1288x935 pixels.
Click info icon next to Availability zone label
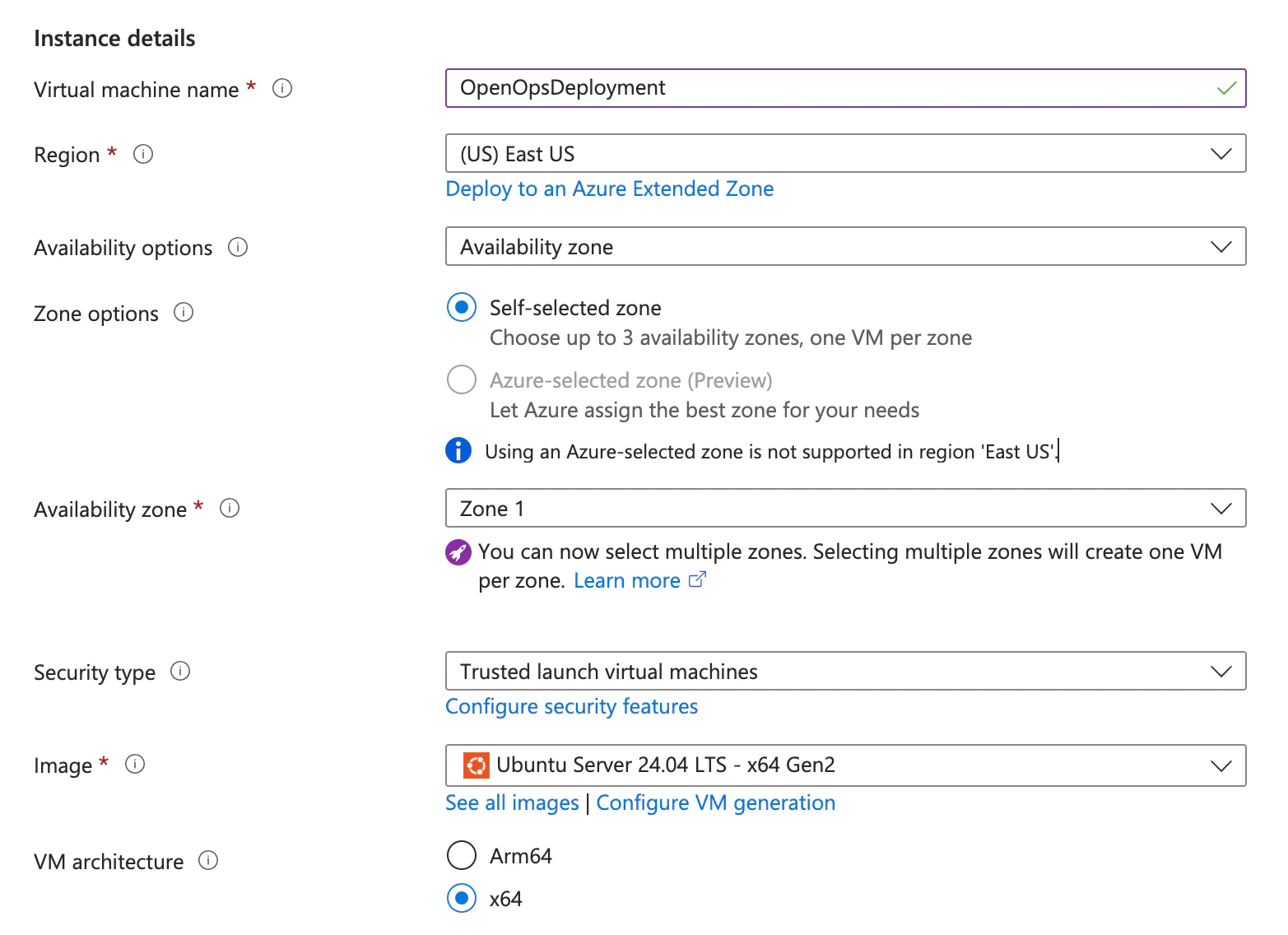(x=230, y=509)
